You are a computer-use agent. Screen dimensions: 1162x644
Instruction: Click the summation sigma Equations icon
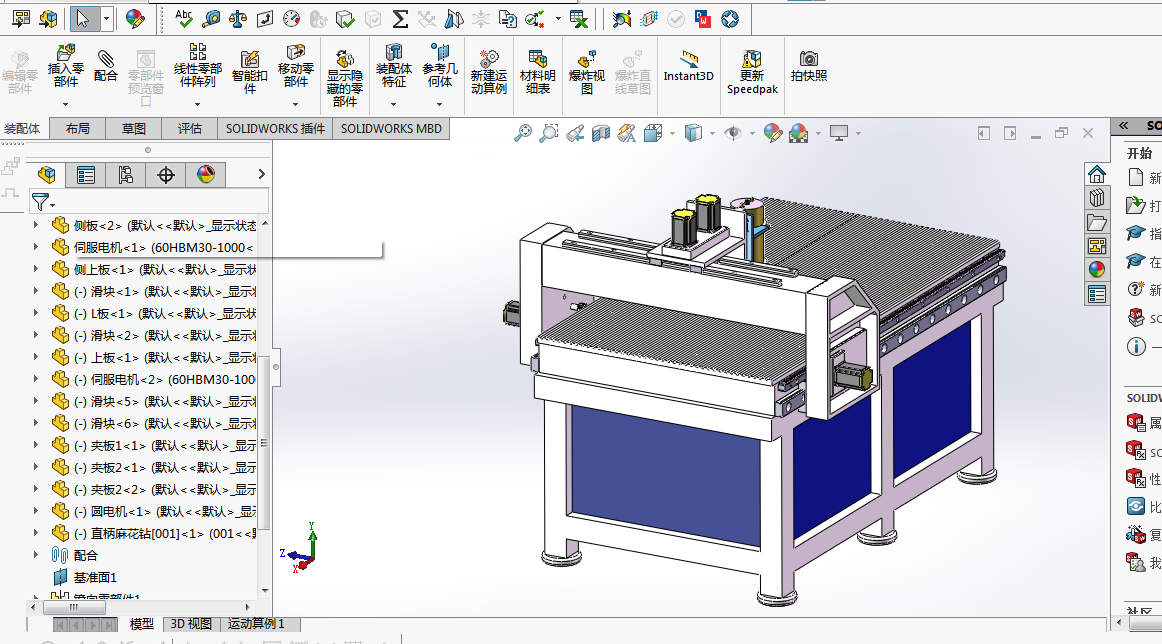tap(400, 19)
